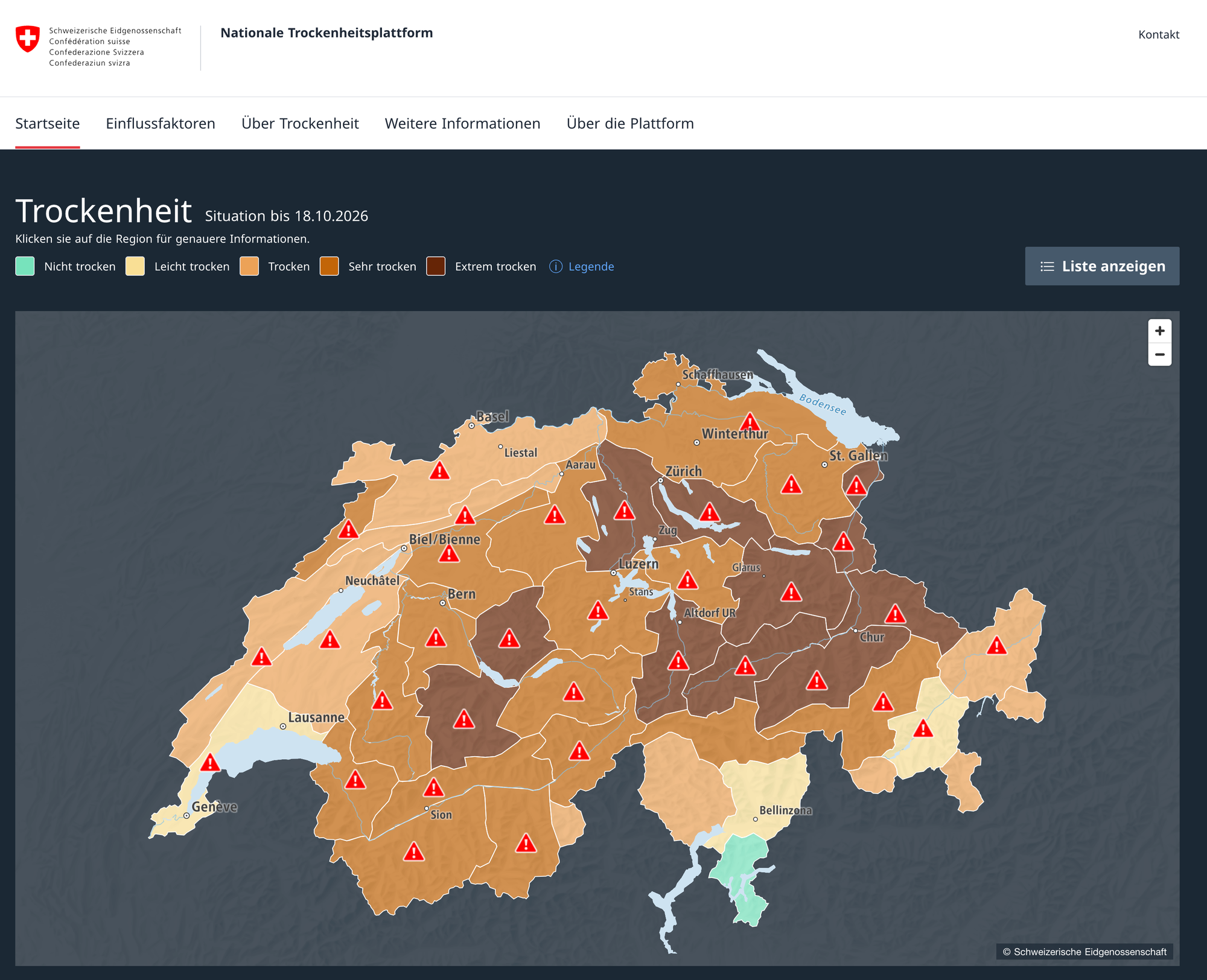
Task: Click the Bodensee lake label
Action: point(823,404)
